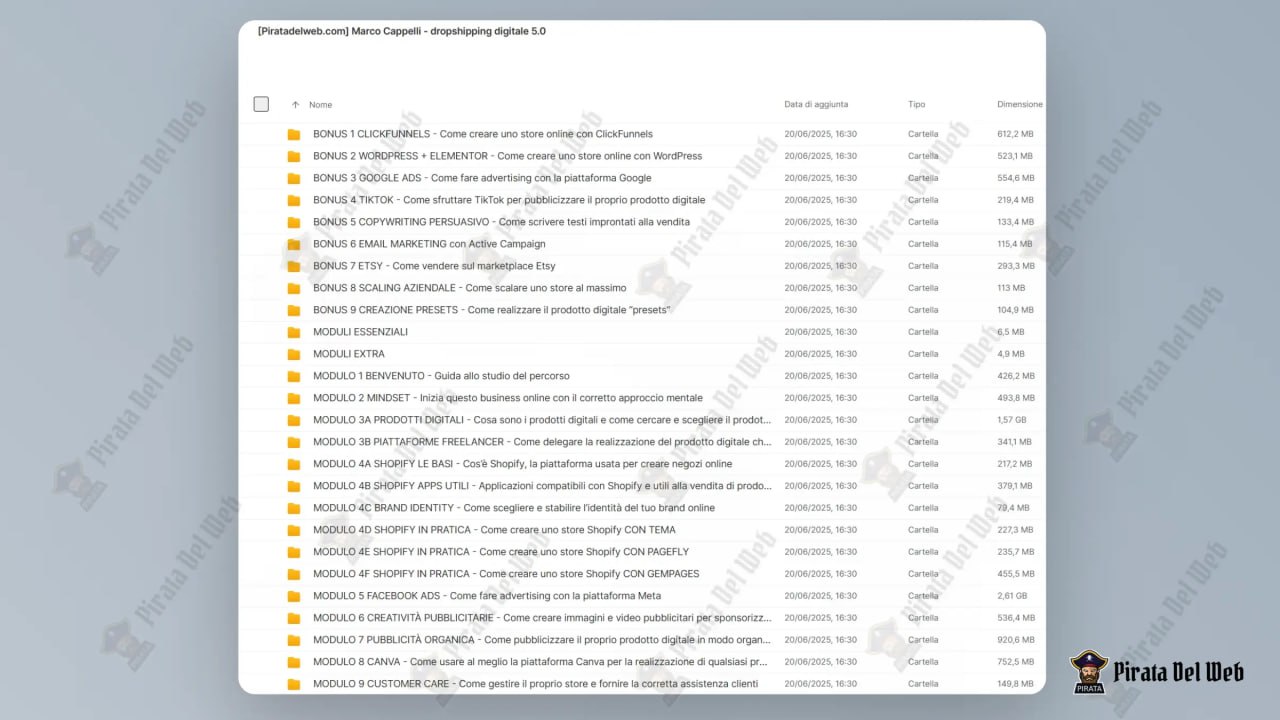Screen dimensions: 1280x720
Task: Open the MODULI EXTRA folder name
Action: coord(349,354)
